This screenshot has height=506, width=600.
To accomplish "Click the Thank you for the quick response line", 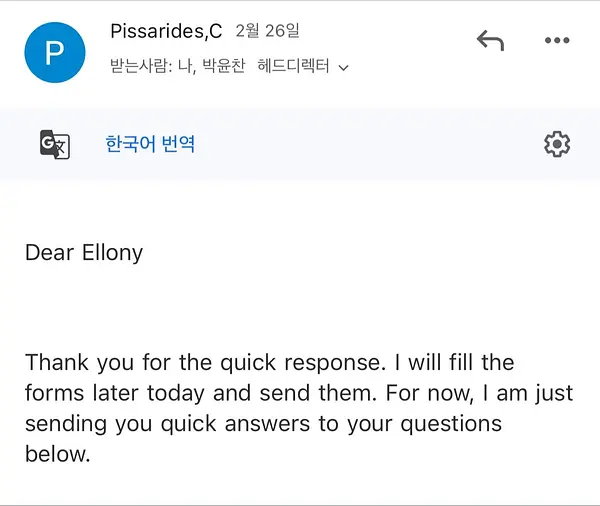I will click(x=269, y=362).
